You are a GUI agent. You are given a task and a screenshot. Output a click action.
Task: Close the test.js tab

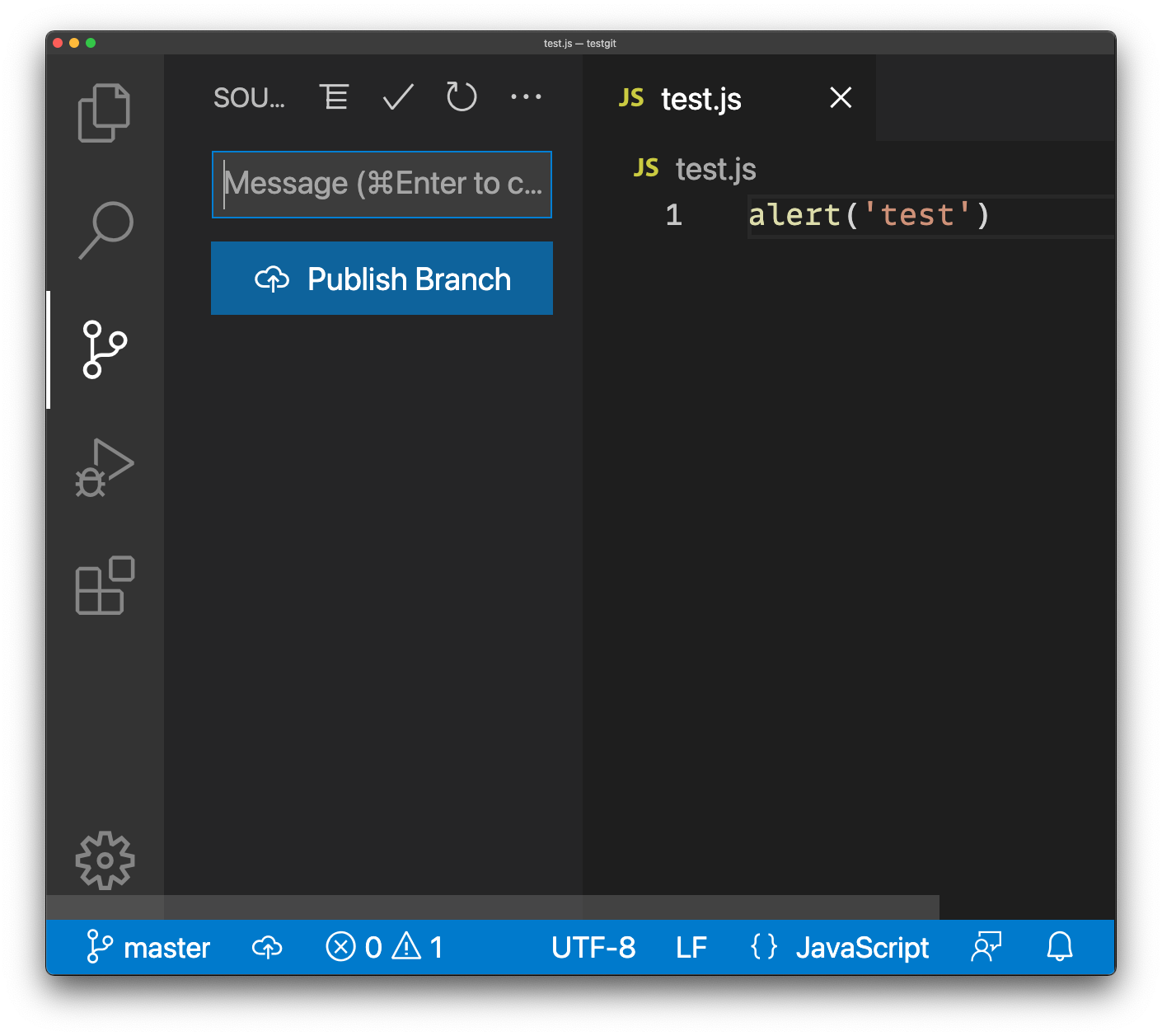click(x=841, y=98)
